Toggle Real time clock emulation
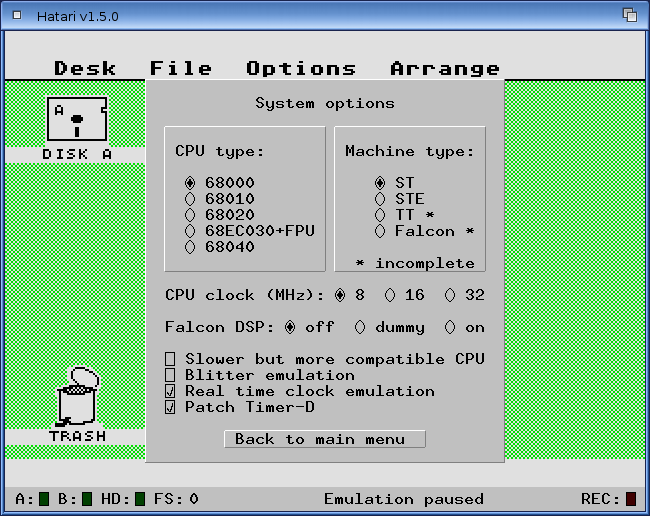This screenshot has width=650, height=516. tap(170, 391)
